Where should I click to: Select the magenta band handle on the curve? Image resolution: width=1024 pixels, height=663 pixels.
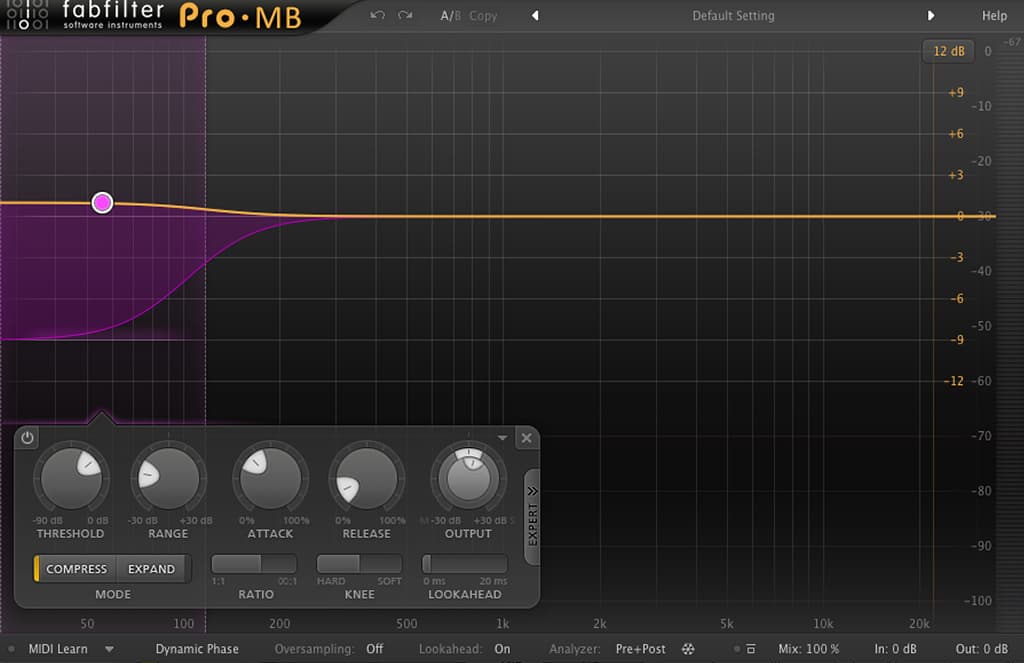click(x=102, y=202)
